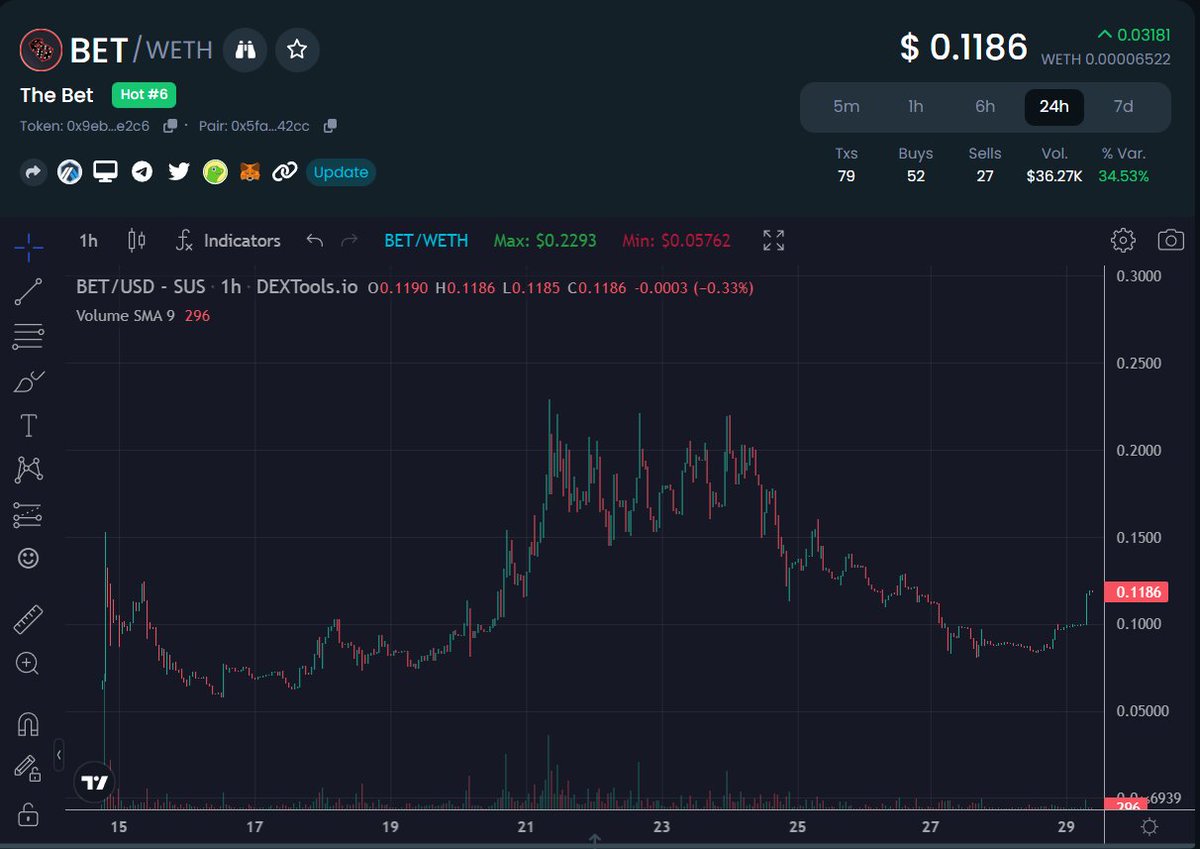Click the $36.27K volume value
Screen dimensions: 1200x849
tap(1054, 176)
